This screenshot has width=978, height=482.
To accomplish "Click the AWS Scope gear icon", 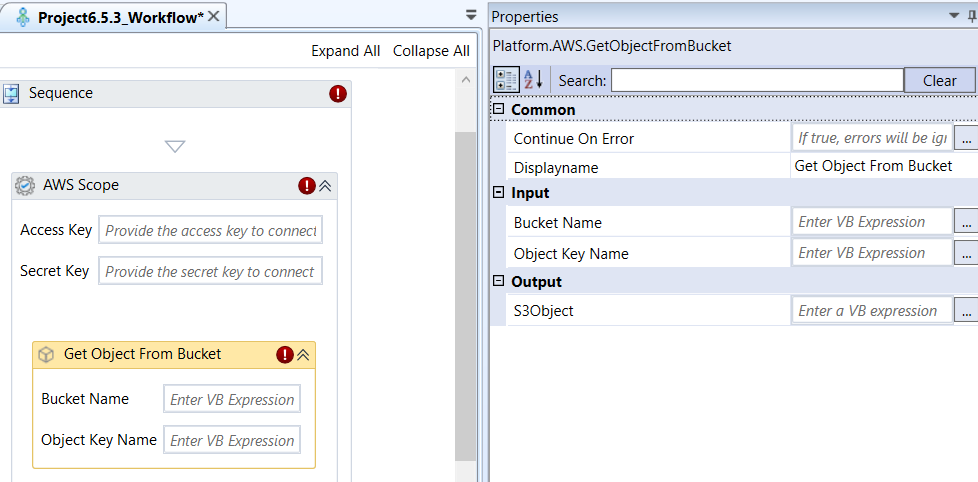I will coord(24,185).
